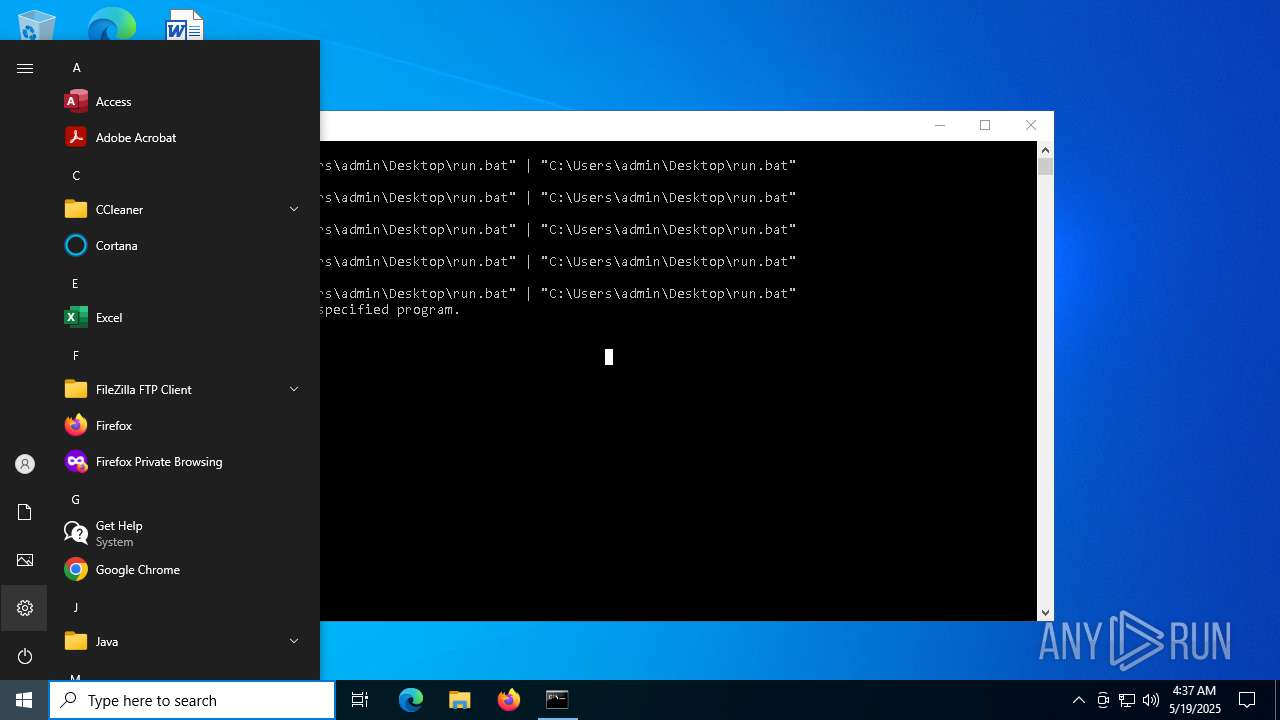Click the taskbar search box

click(x=192, y=700)
